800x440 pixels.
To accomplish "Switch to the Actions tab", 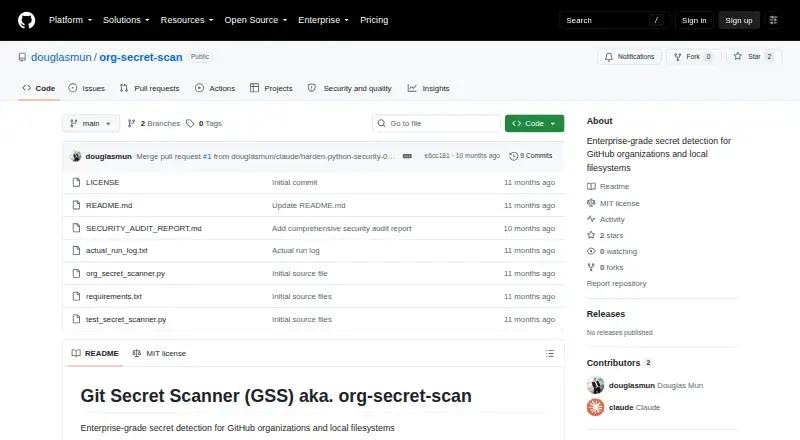I will click(215, 88).
